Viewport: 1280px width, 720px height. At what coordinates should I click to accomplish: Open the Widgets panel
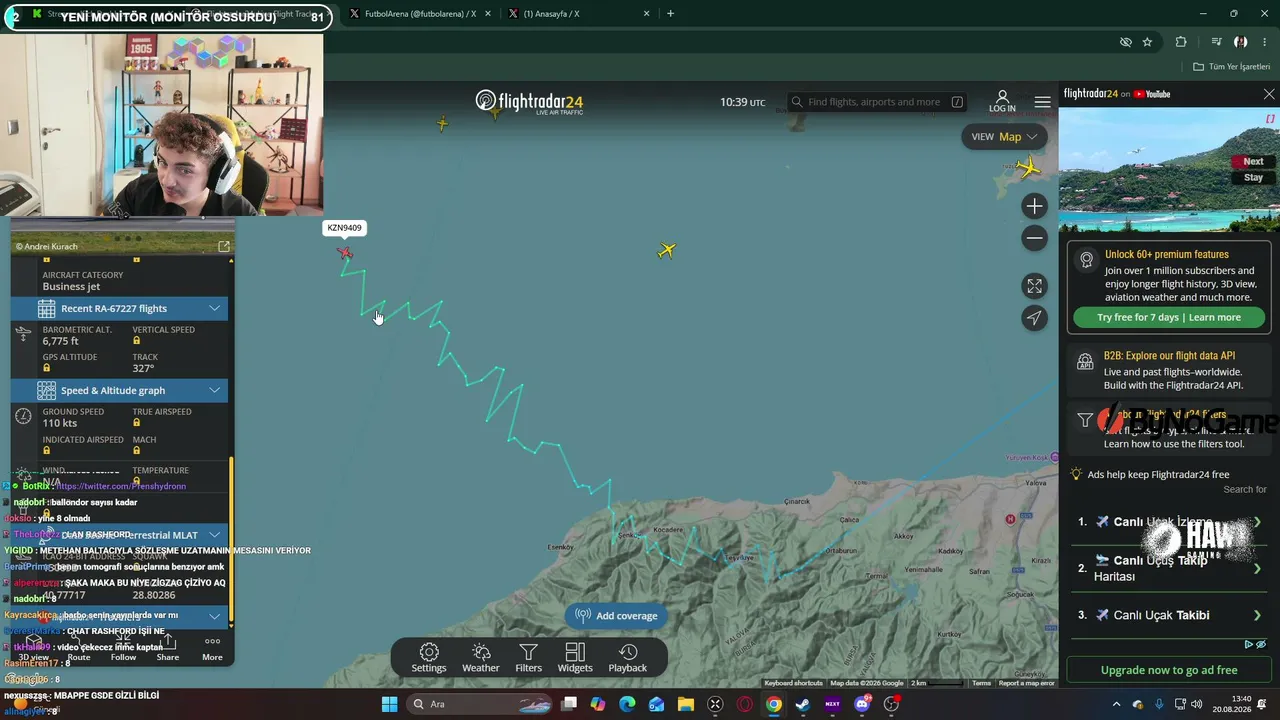coord(575,658)
